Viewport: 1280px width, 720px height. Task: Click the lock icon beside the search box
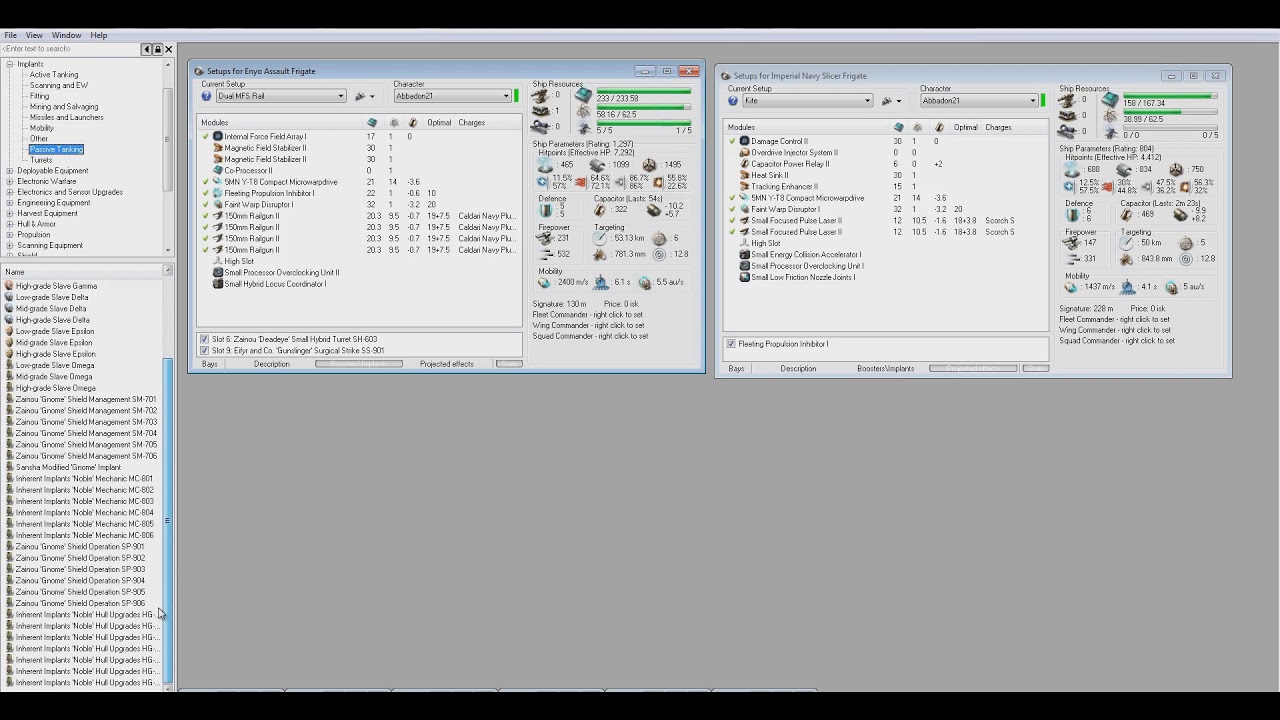[x=157, y=49]
